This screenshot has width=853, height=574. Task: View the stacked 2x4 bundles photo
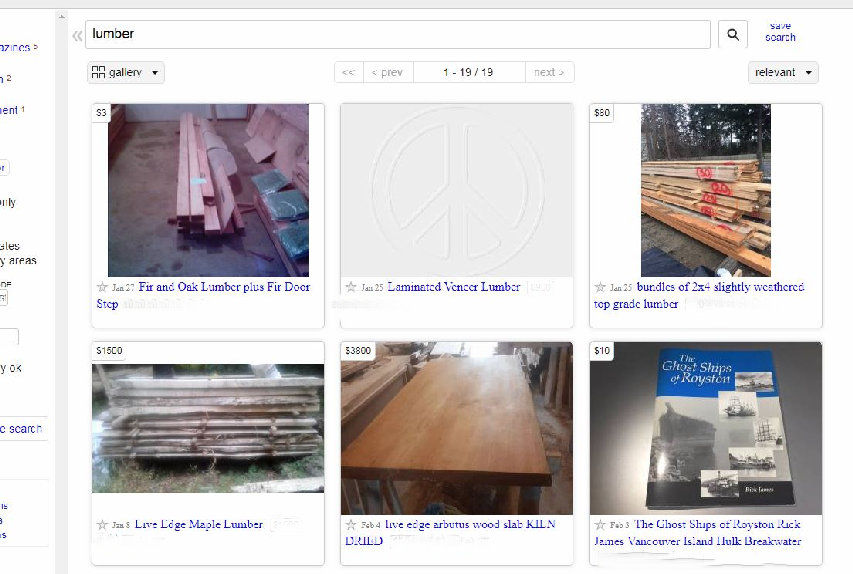point(706,190)
